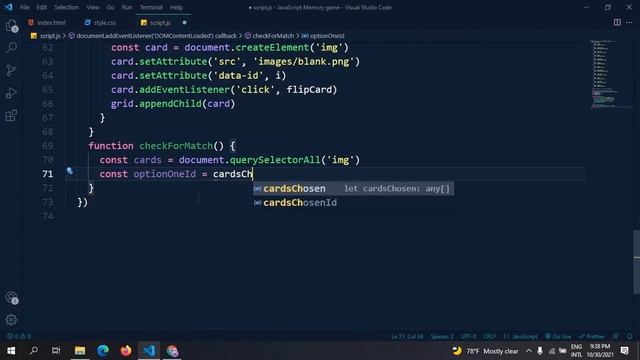Open the Extensions view
This screenshot has height=360, width=640.
(x=11, y=116)
